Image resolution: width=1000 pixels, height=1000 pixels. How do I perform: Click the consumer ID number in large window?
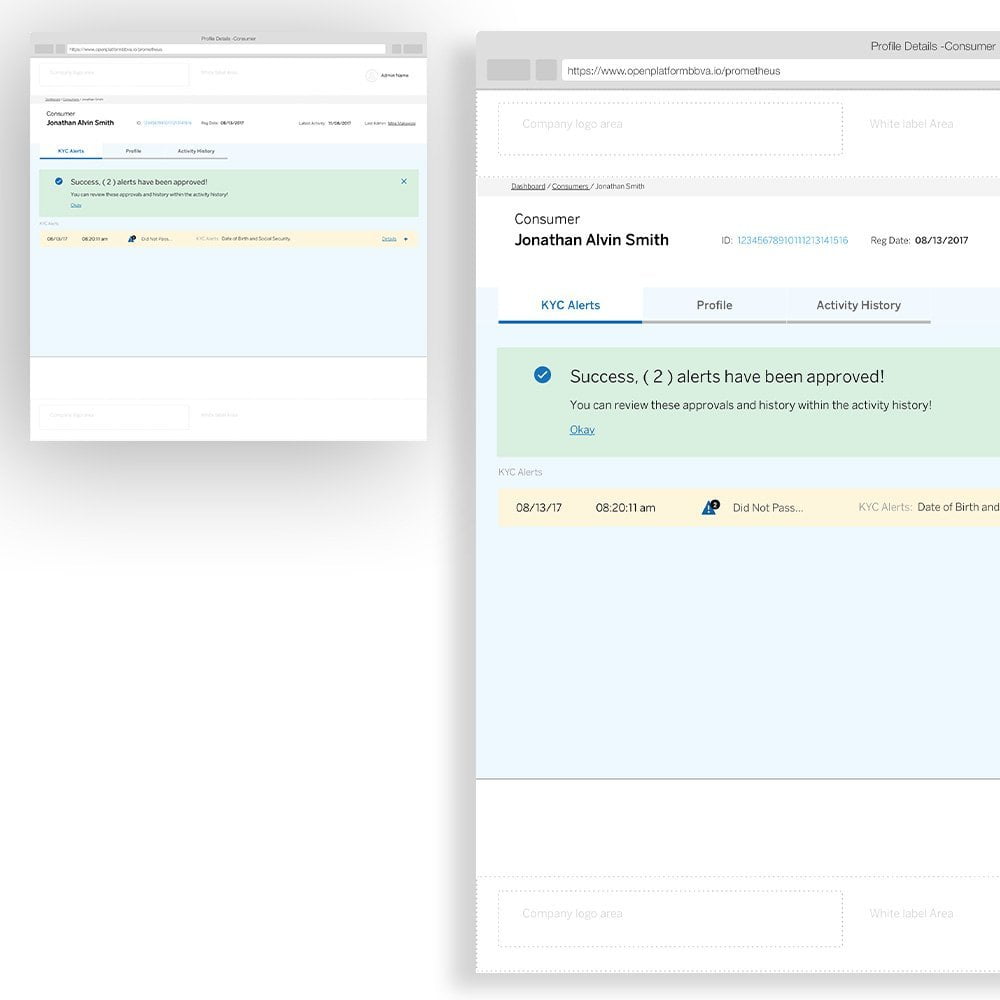[x=792, y=240]
